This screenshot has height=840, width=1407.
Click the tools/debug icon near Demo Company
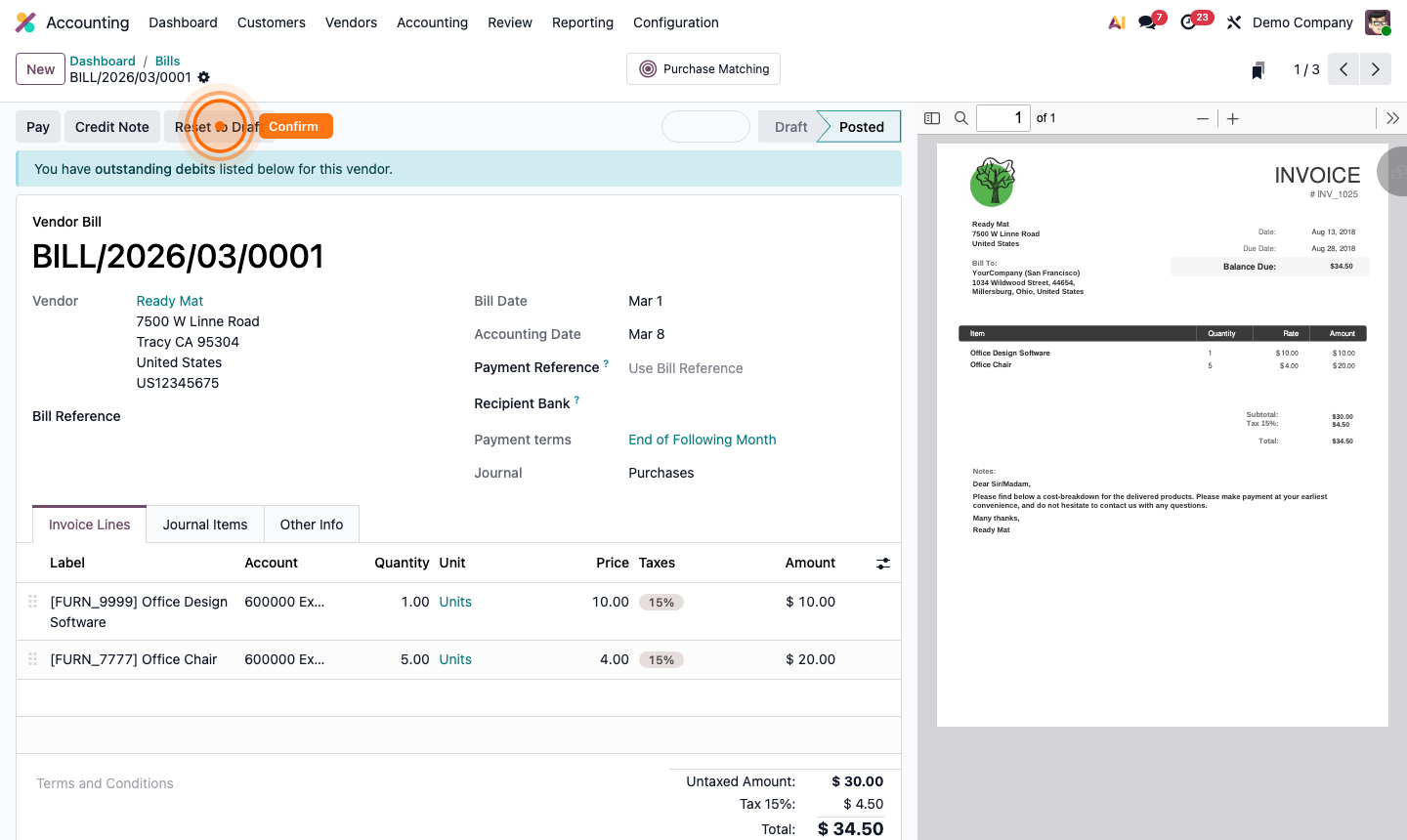1234,21
